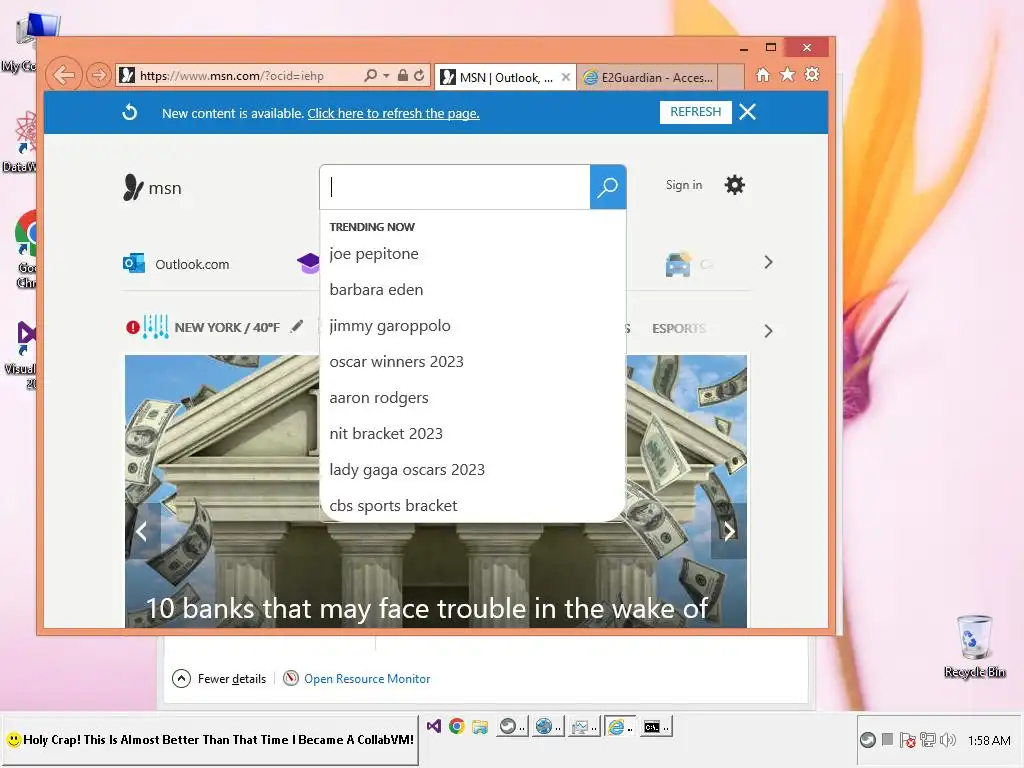
Task: Open a new blank tab button
Action: click(731, 77)
